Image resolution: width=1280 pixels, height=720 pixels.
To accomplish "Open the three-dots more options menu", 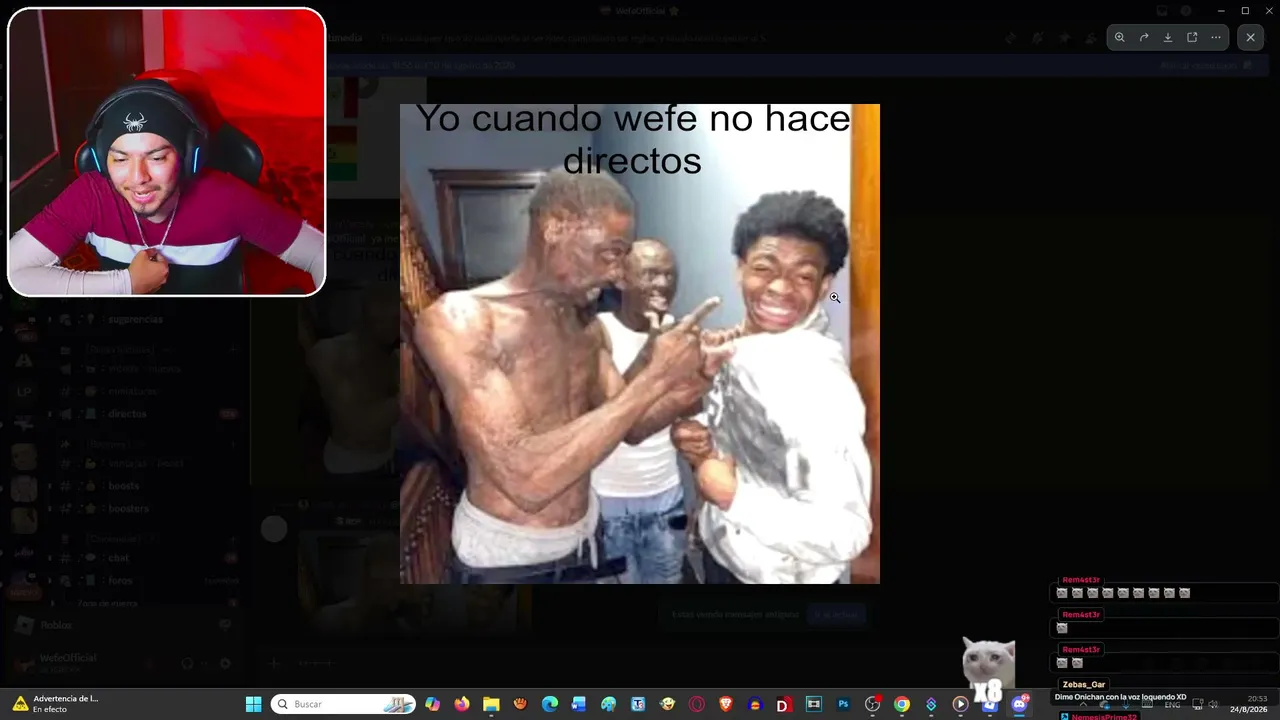I will pyautogui.click(x=1216, y=37).
